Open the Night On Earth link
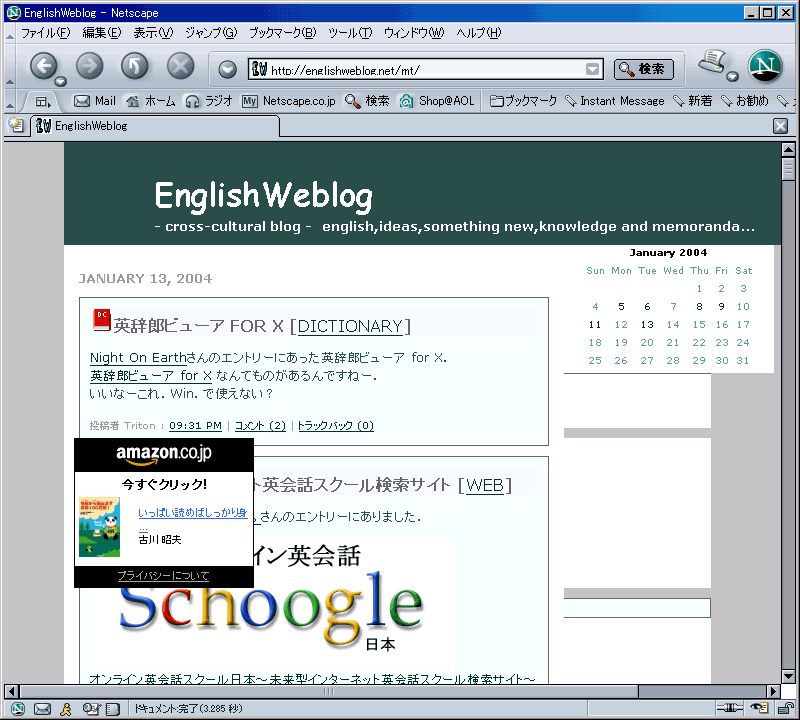The image size is (800, 720). (x=138, y=357)
